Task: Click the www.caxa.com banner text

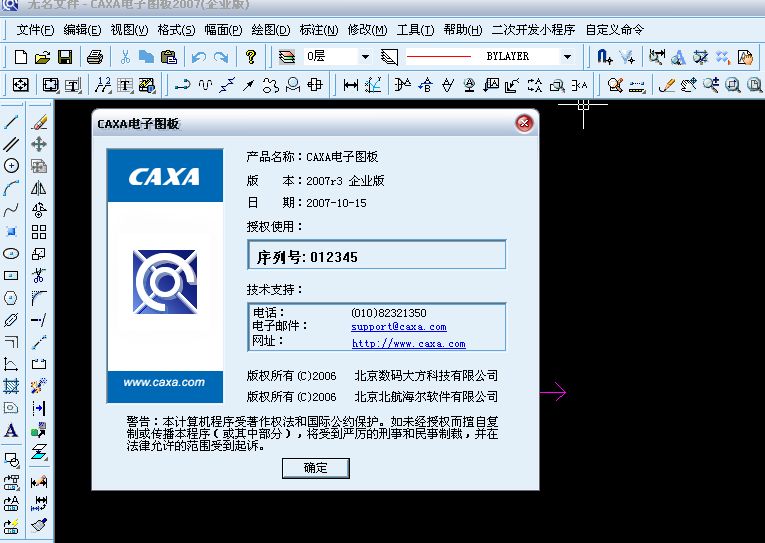Action: pos(164,382)
